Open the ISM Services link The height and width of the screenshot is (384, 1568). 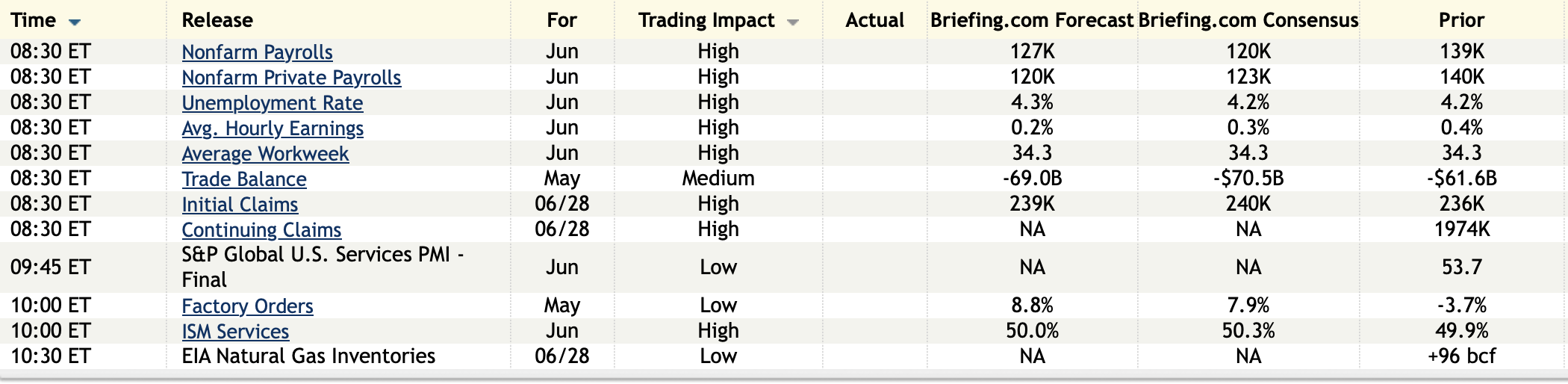(235, 332)
